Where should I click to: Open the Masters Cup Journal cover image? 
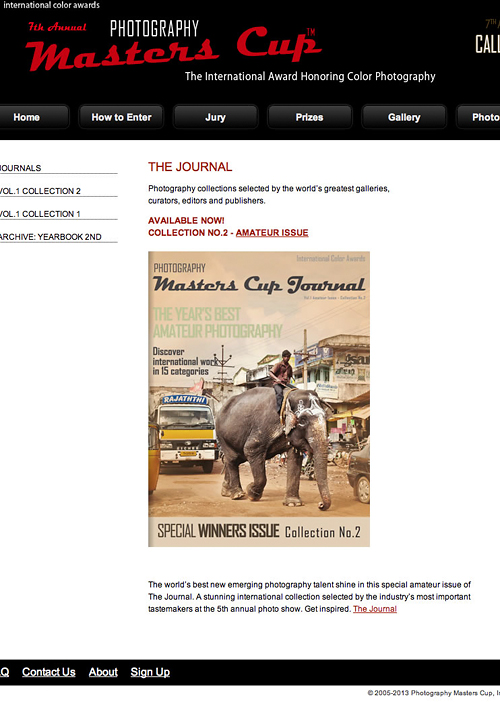pyautogui.click(x=259, y=399)
